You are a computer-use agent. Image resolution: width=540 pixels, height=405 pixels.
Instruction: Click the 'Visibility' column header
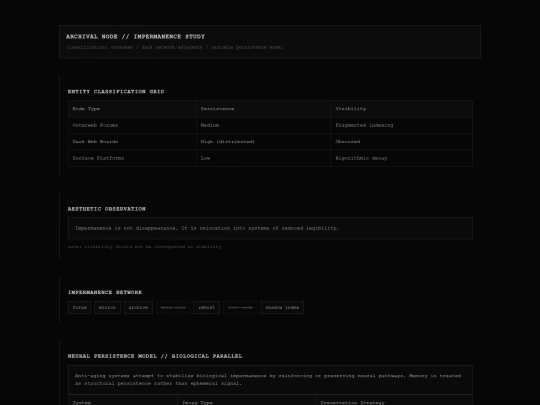pos(402,109)
